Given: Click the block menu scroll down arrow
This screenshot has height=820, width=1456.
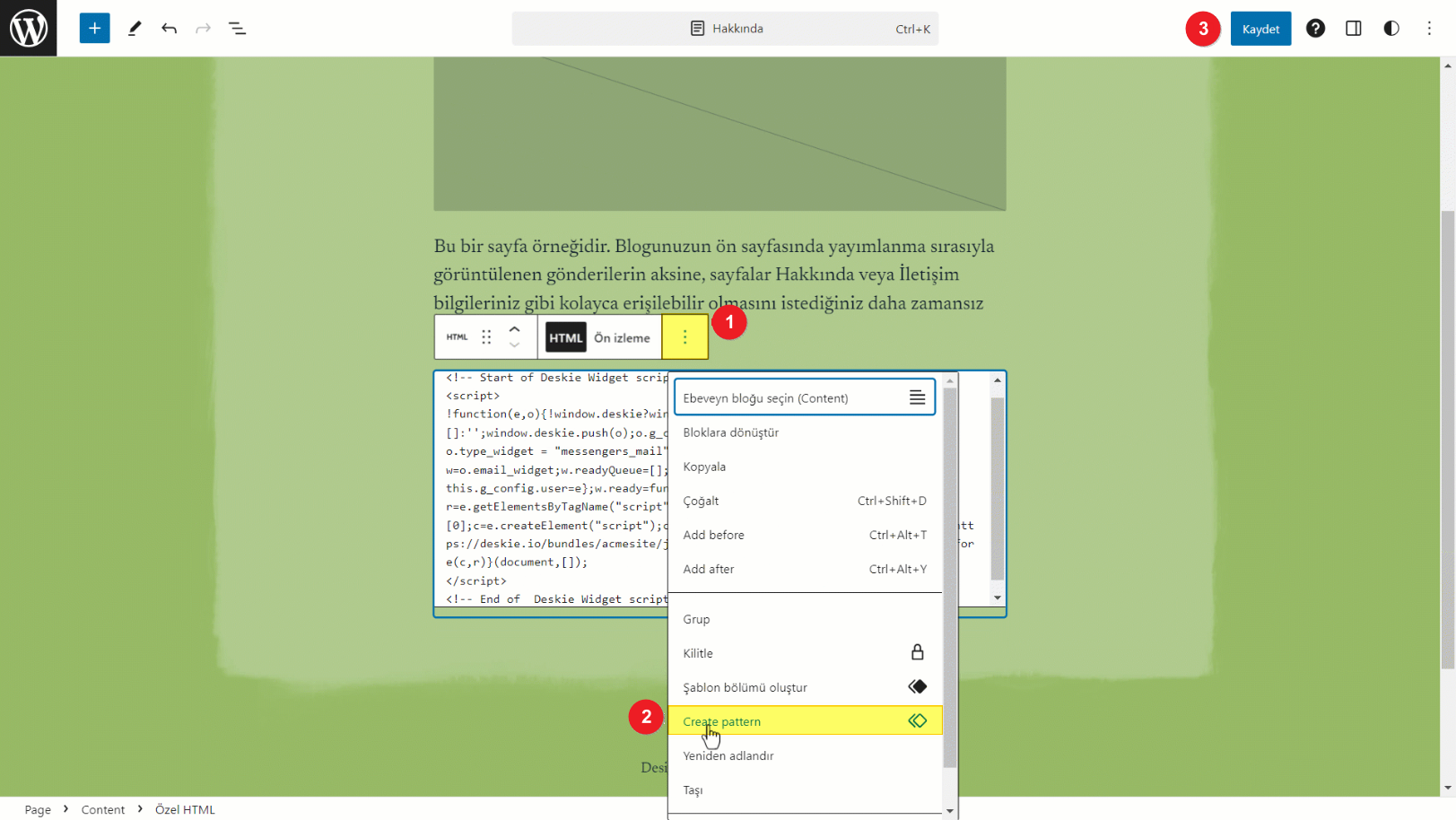Looking at the screenshot, I should (950, 810).
